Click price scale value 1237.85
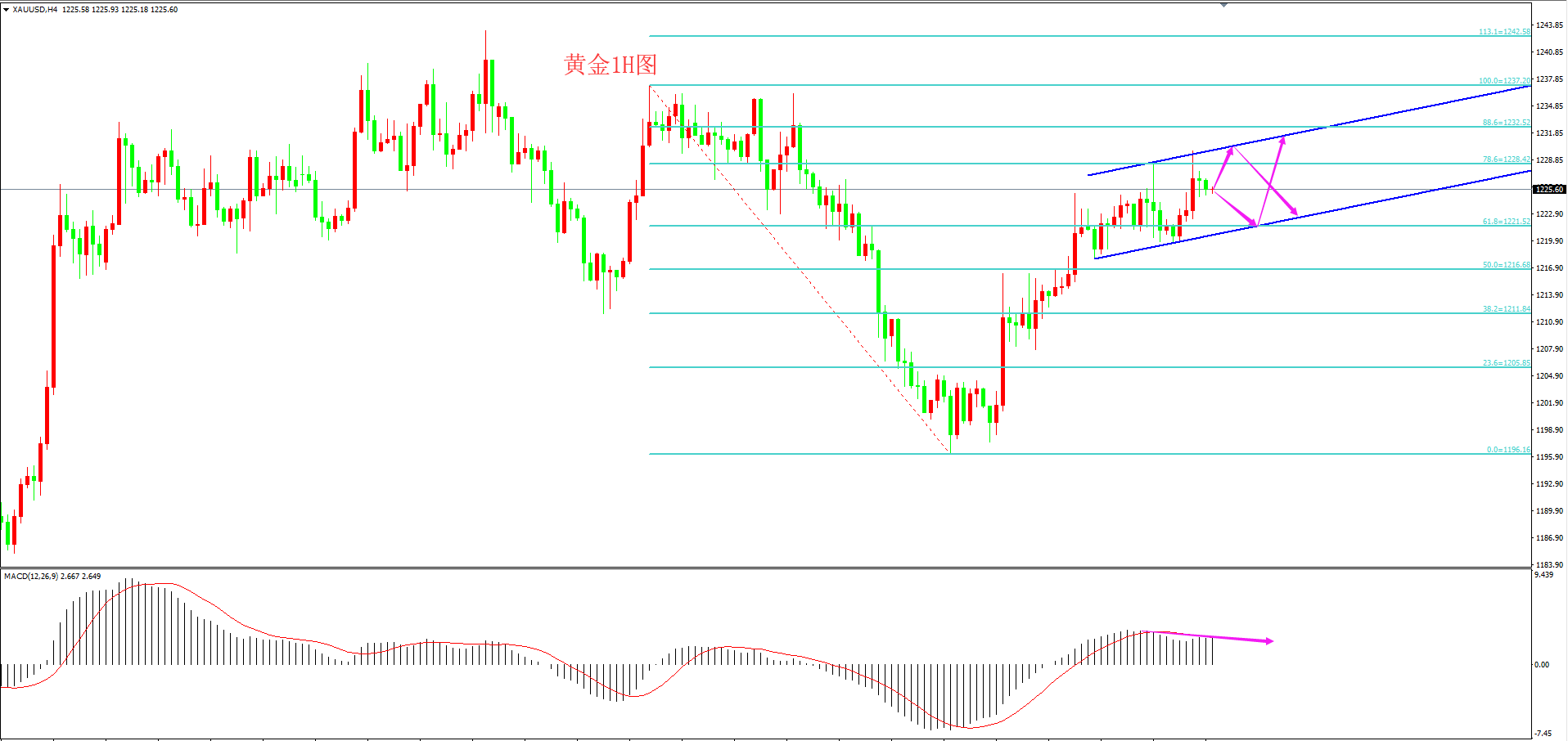Image resolution: width=1568 pixels, height=741 pixels. [x=1549, y=79]
